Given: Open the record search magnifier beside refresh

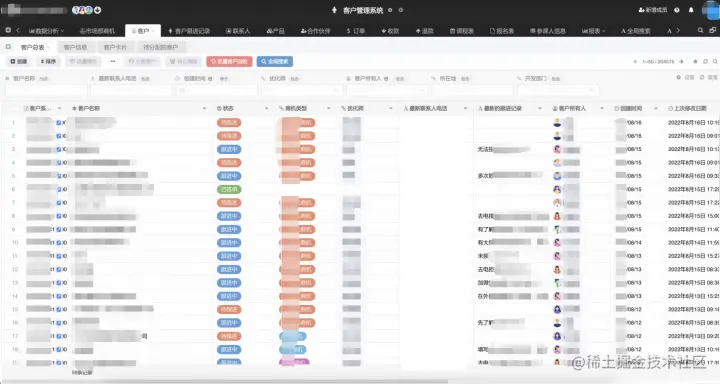Looking at the screenshot, I should pos(715,62).
